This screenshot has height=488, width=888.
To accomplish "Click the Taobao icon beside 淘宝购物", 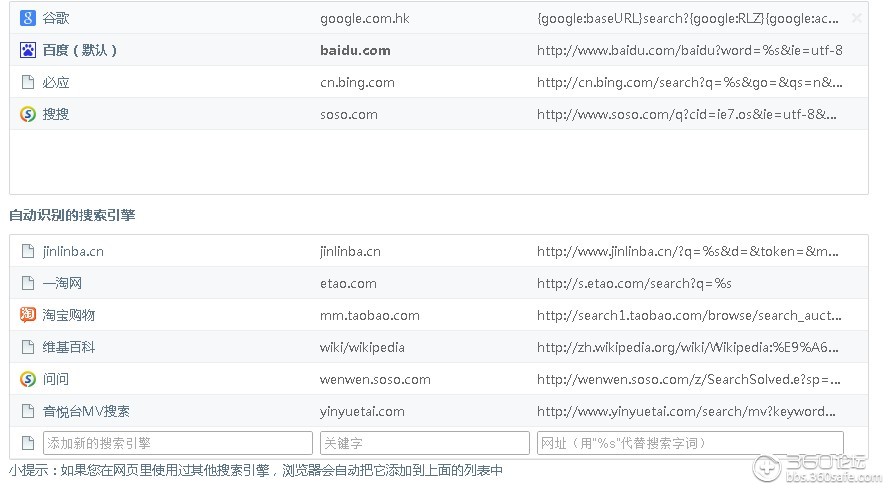I will click(28, 314).
